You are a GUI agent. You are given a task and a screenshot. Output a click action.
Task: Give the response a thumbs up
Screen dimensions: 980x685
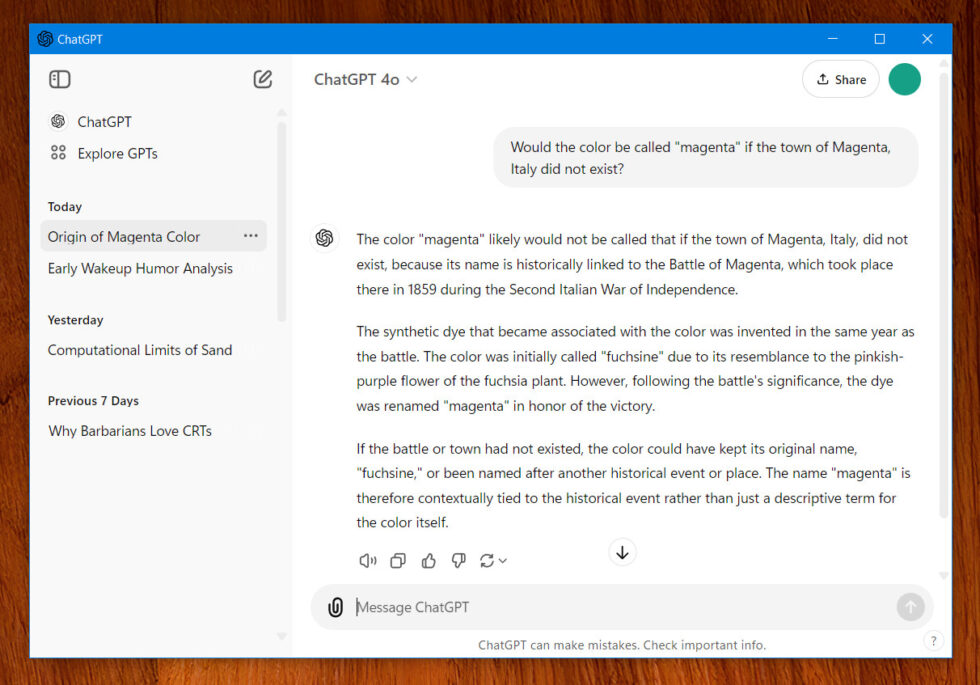[x=428, y=561]
